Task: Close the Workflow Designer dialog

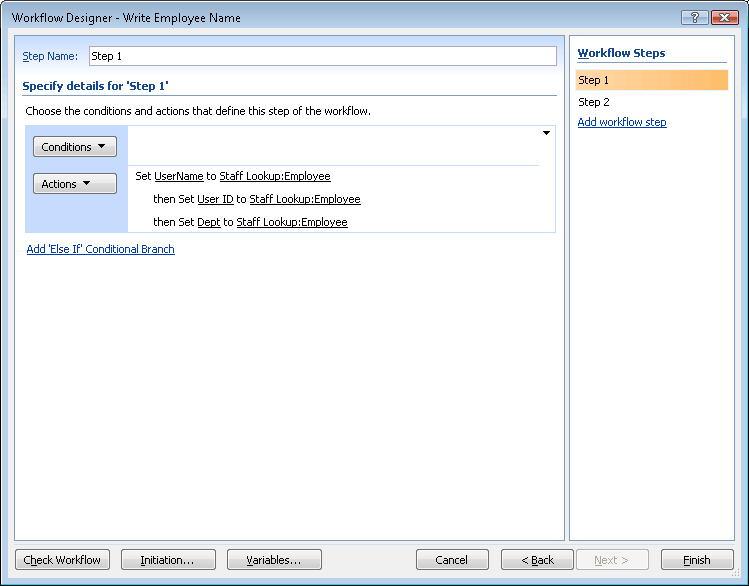Action: click(x=725, y=17)
